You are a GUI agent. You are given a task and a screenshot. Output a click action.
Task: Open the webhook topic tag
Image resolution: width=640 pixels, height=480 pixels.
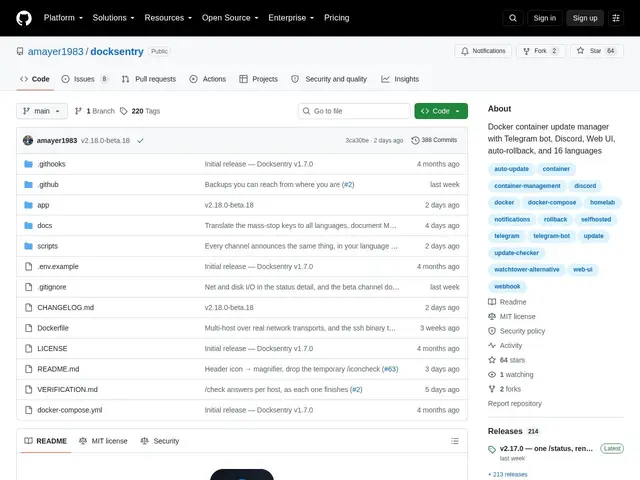507,287
